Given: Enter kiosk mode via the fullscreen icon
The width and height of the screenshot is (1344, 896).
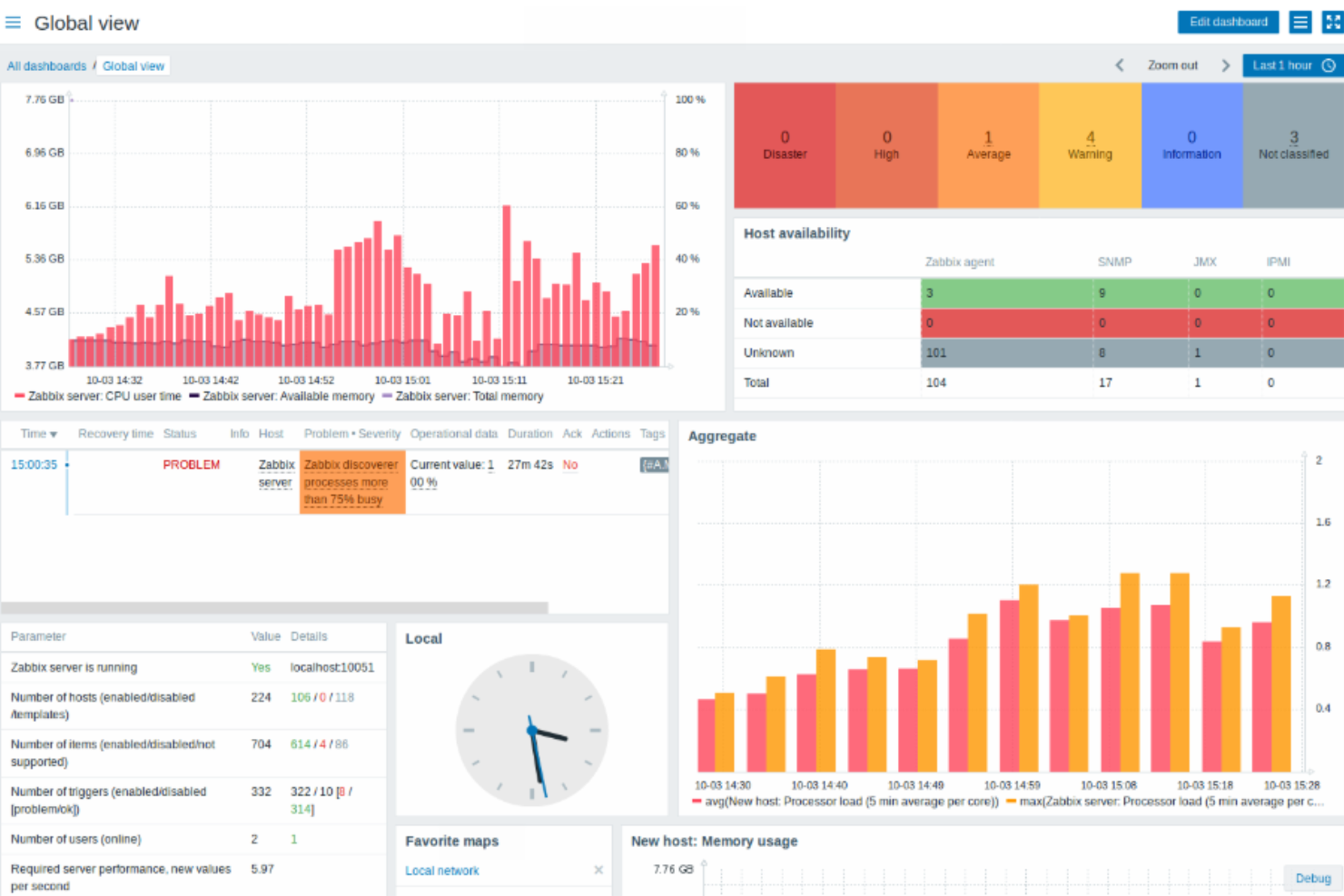Looking at the screenshot, I should 1329,22.
